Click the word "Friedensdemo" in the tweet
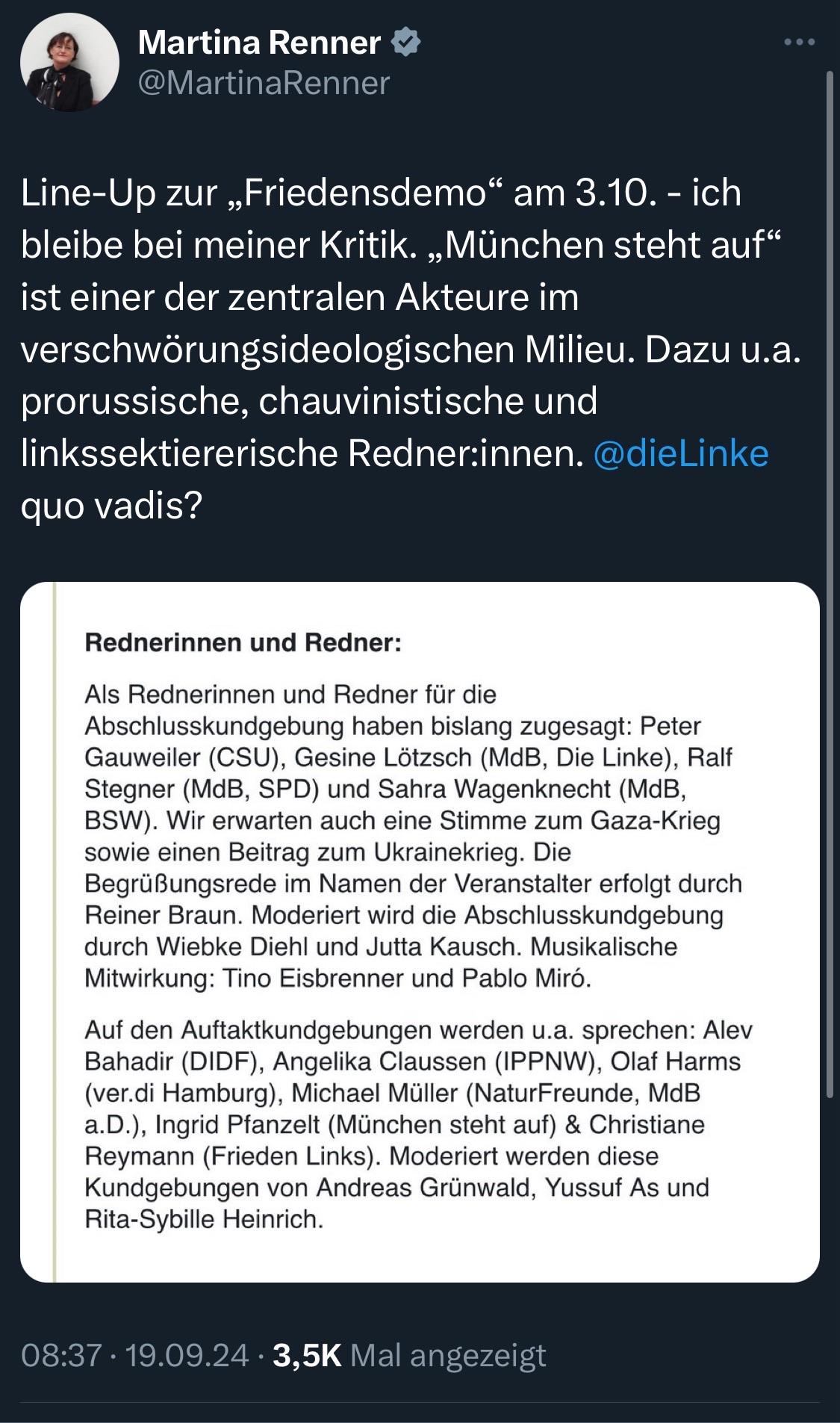Image resolution: width=840 pixels, height=1423 pixels. tap(366, 193)
